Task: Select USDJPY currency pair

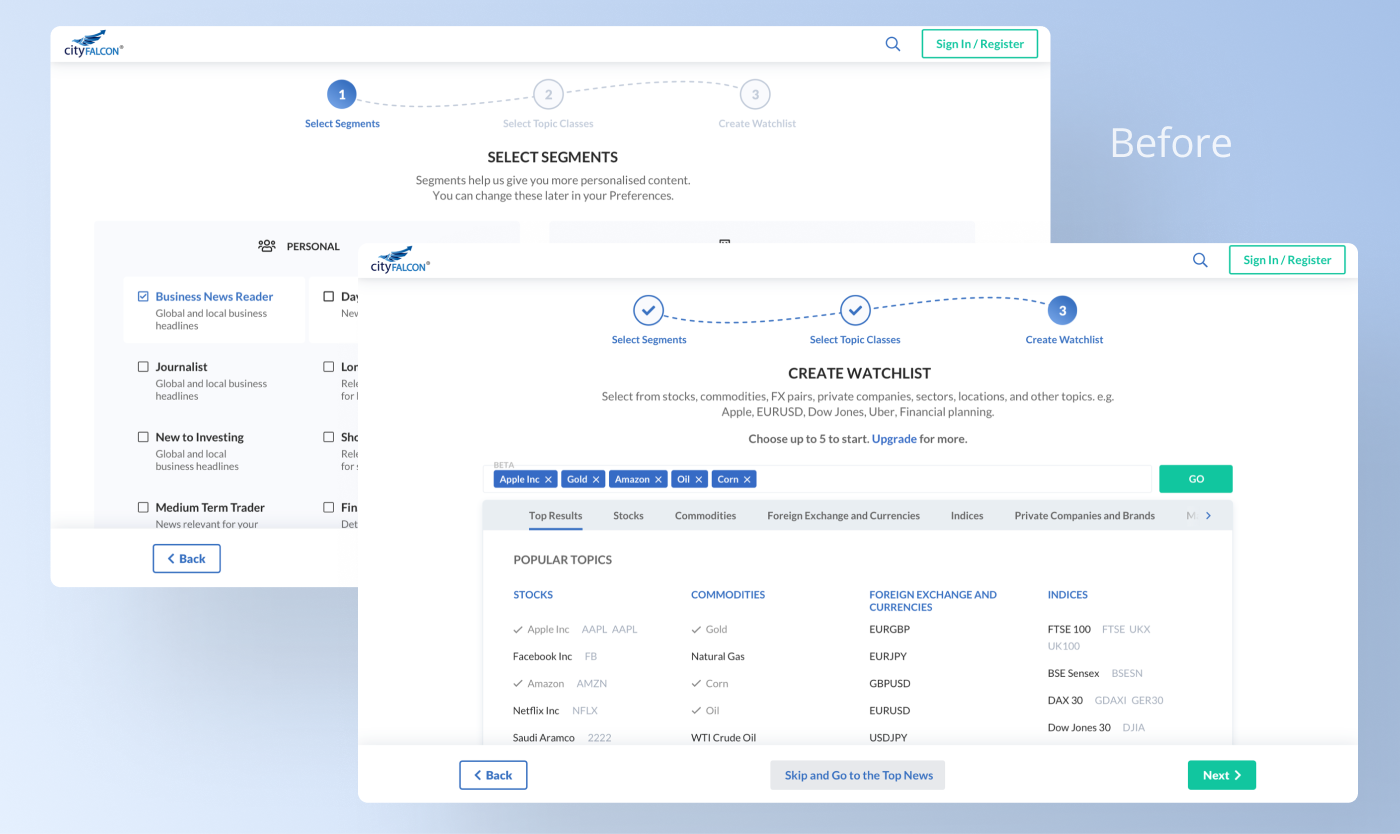Action: (889, 737)
